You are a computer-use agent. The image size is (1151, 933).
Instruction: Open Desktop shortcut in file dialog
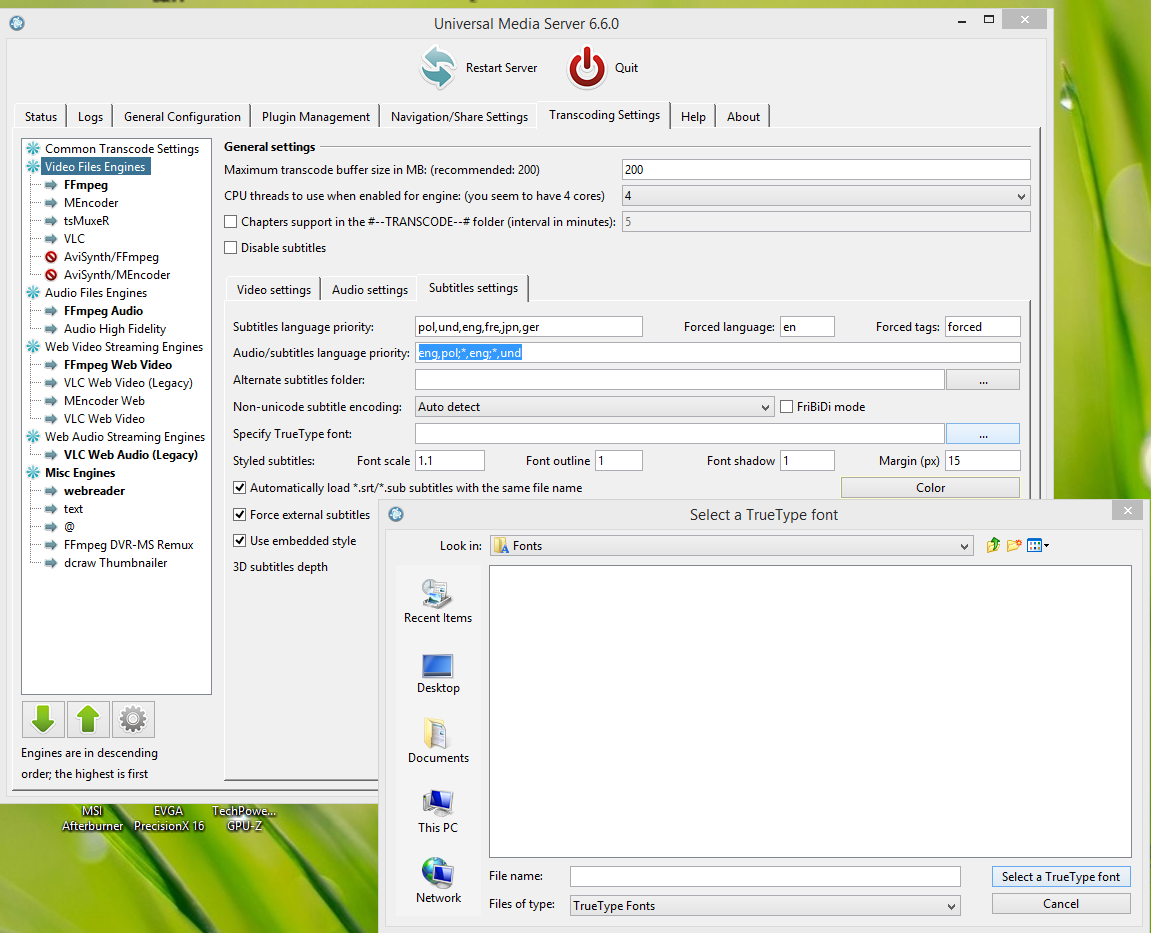[437, 672]
